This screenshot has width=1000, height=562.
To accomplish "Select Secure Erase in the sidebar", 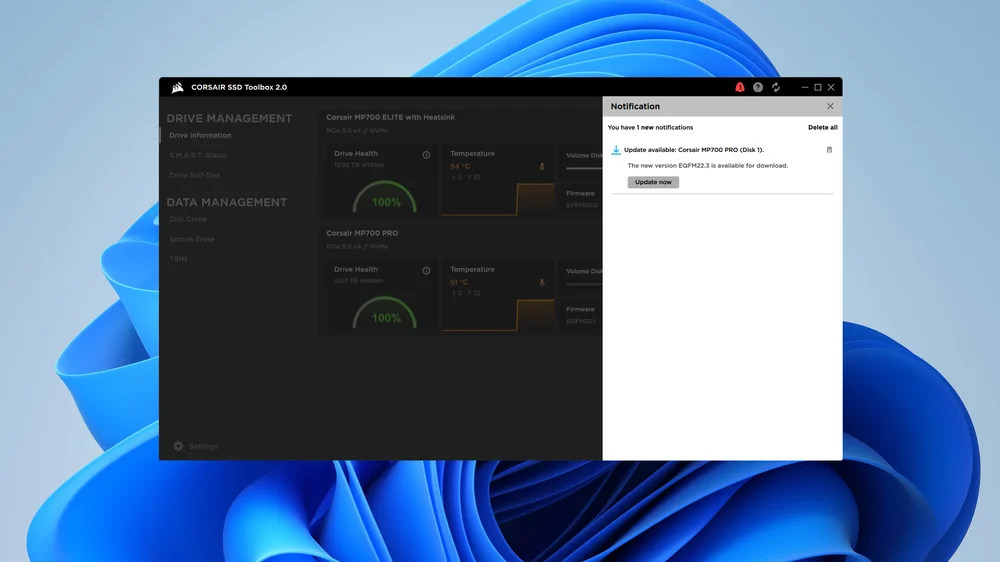I will [x=192, y=239].
